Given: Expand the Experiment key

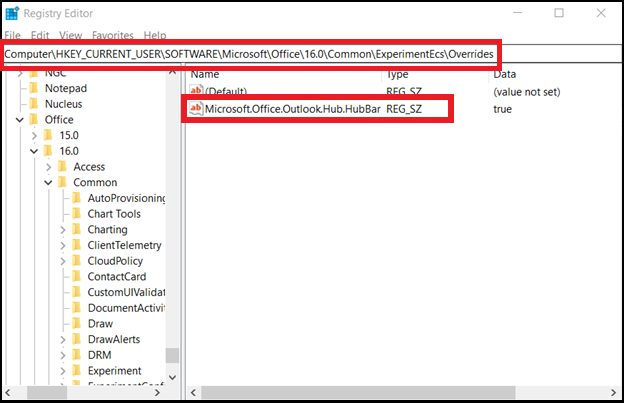Looking at the screenshot, I should point(62,371).
